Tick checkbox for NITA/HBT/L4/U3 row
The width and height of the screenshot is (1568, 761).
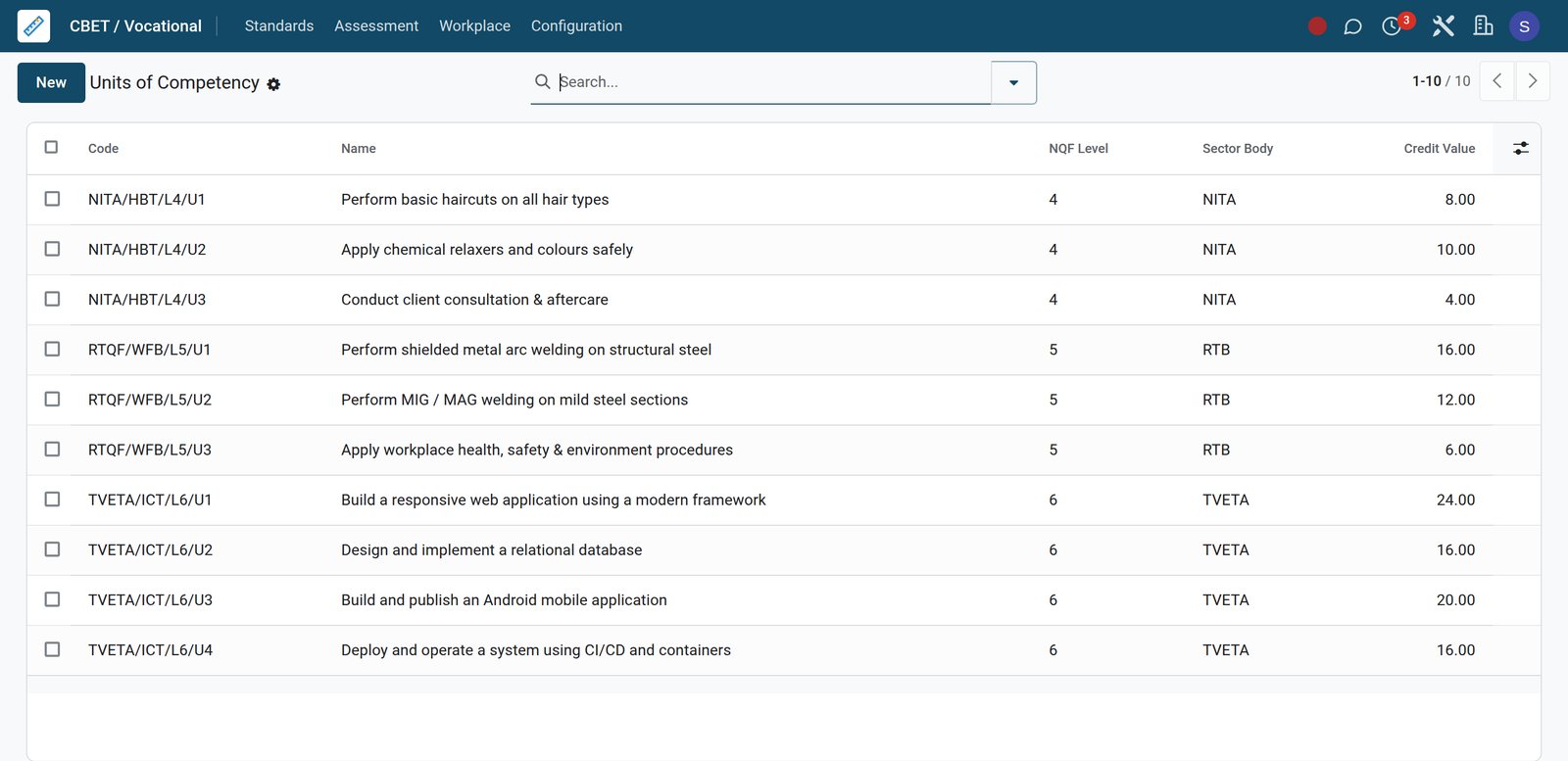click(x=52, y=299)
